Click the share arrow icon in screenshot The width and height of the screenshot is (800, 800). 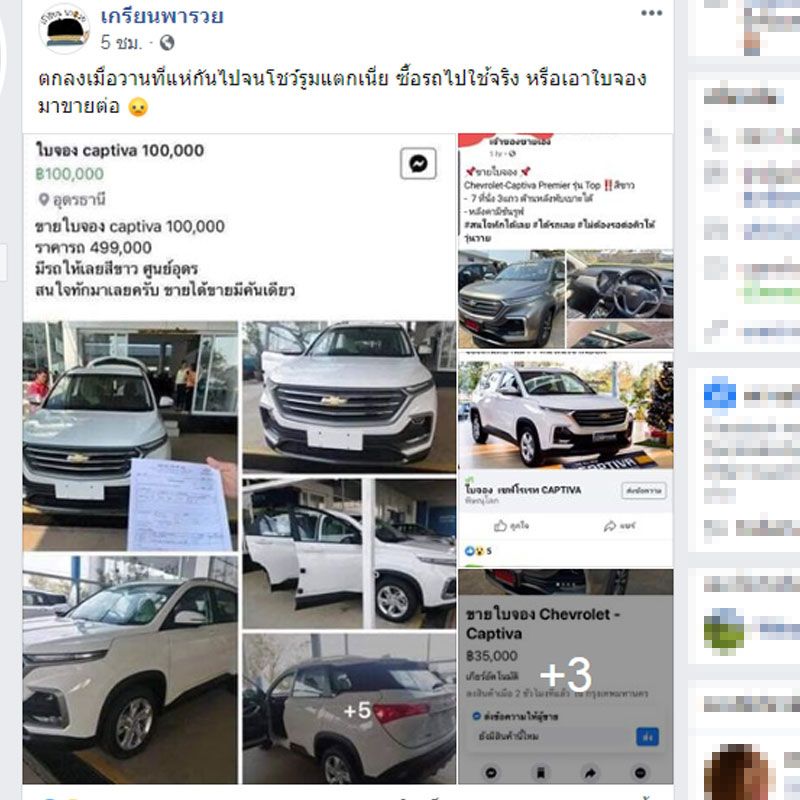tap(610, 526)
